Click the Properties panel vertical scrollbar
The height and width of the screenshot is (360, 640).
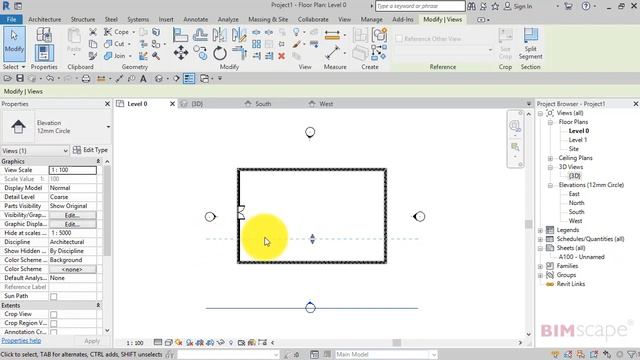tap(107, 210)
